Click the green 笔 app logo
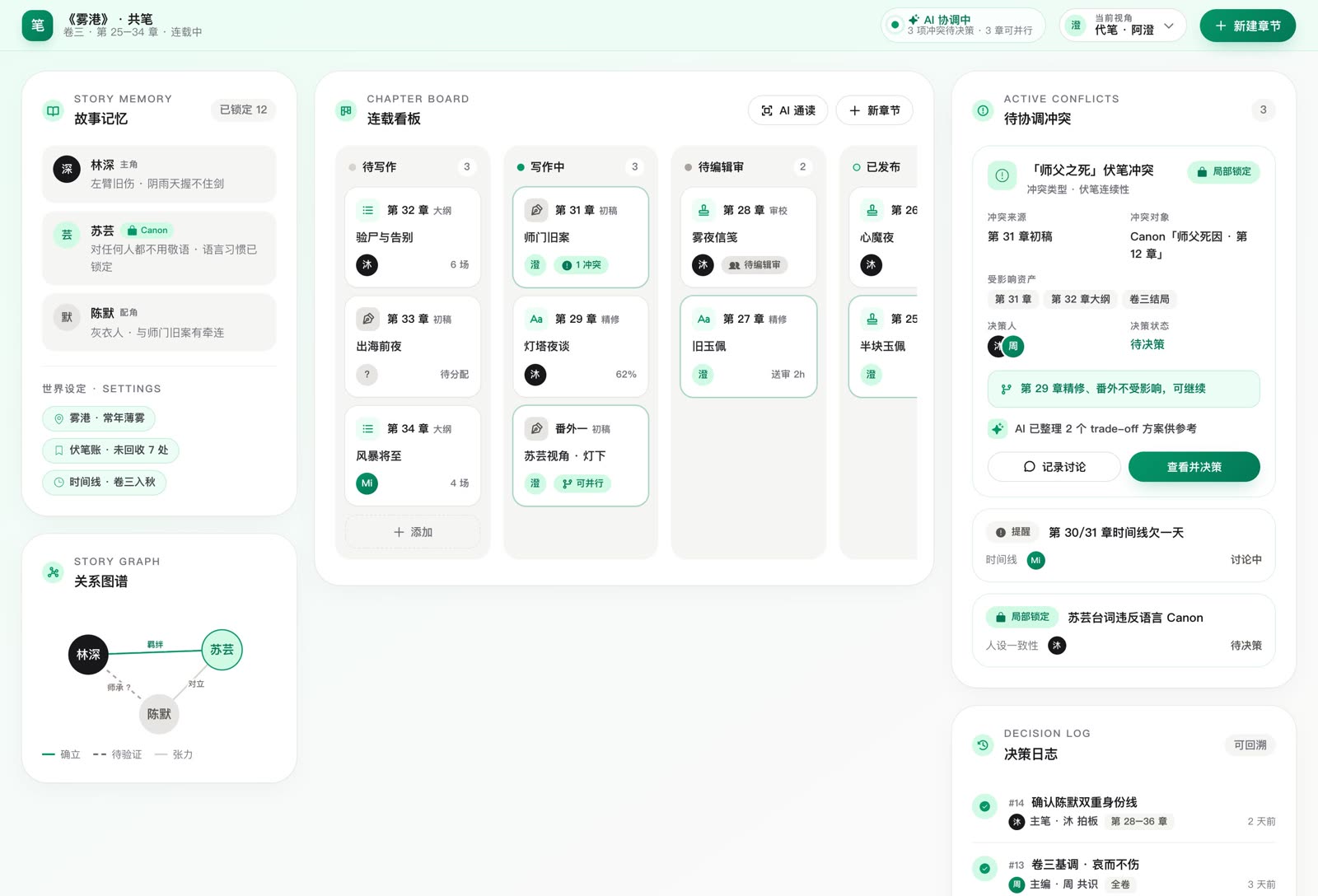 [37, 26]
